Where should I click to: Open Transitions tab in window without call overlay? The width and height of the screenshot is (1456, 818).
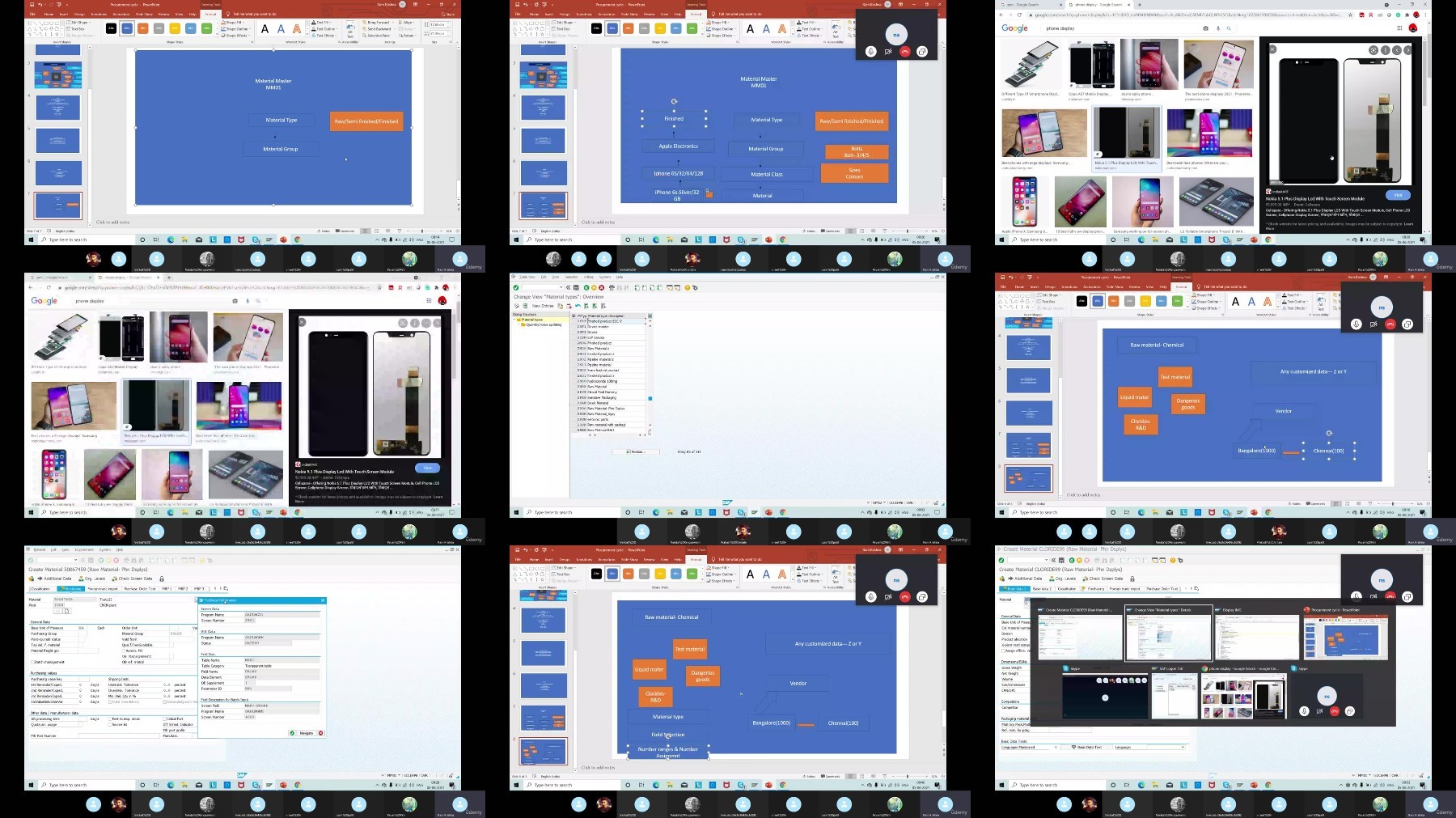point(99,14)
